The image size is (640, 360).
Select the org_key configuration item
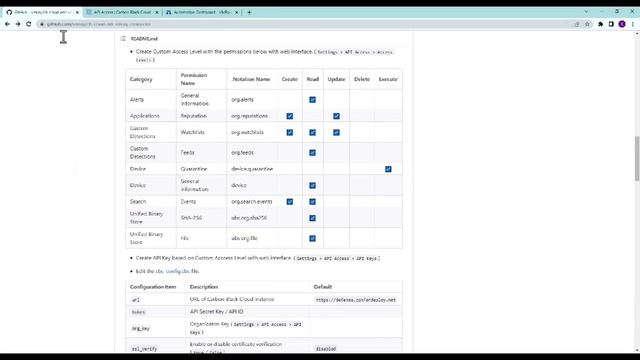tap(141, 328)
